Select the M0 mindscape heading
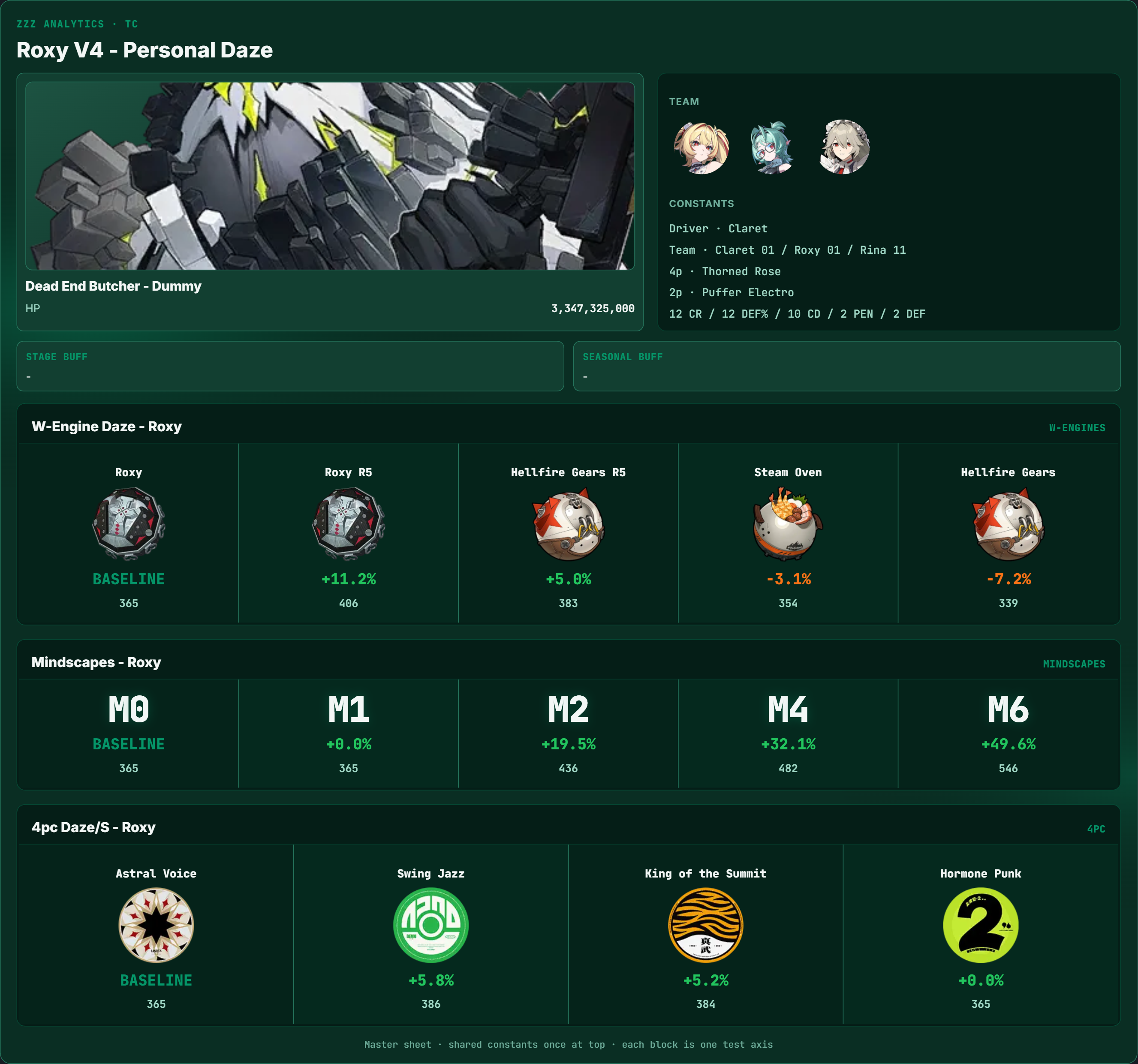Image resolution: width=1138 pixels, height=1064 pixels. (x=129, y=710)
